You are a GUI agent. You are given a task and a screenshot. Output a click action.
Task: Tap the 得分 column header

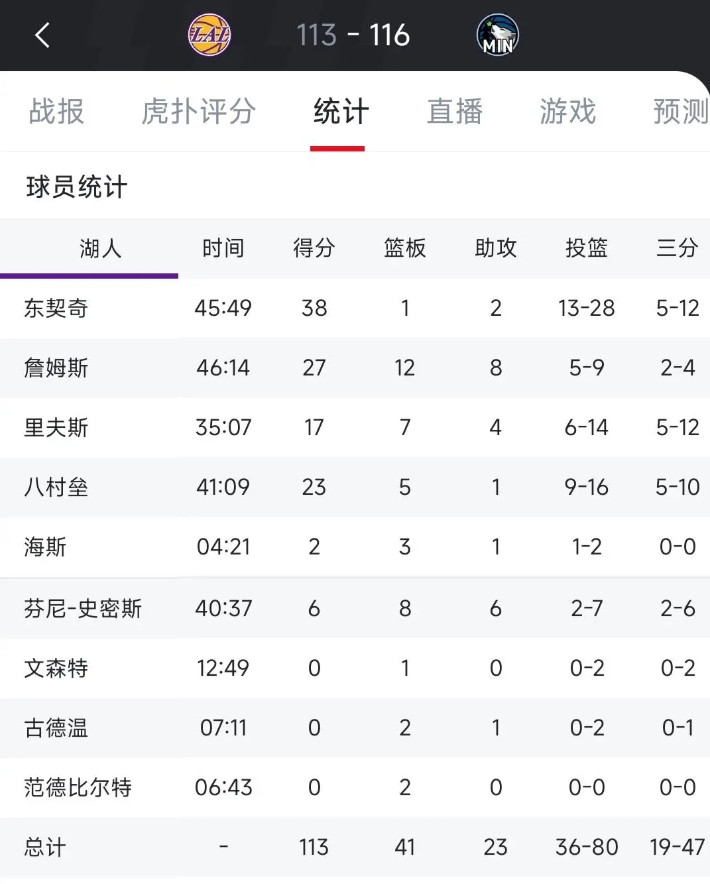tap(314, 248)
